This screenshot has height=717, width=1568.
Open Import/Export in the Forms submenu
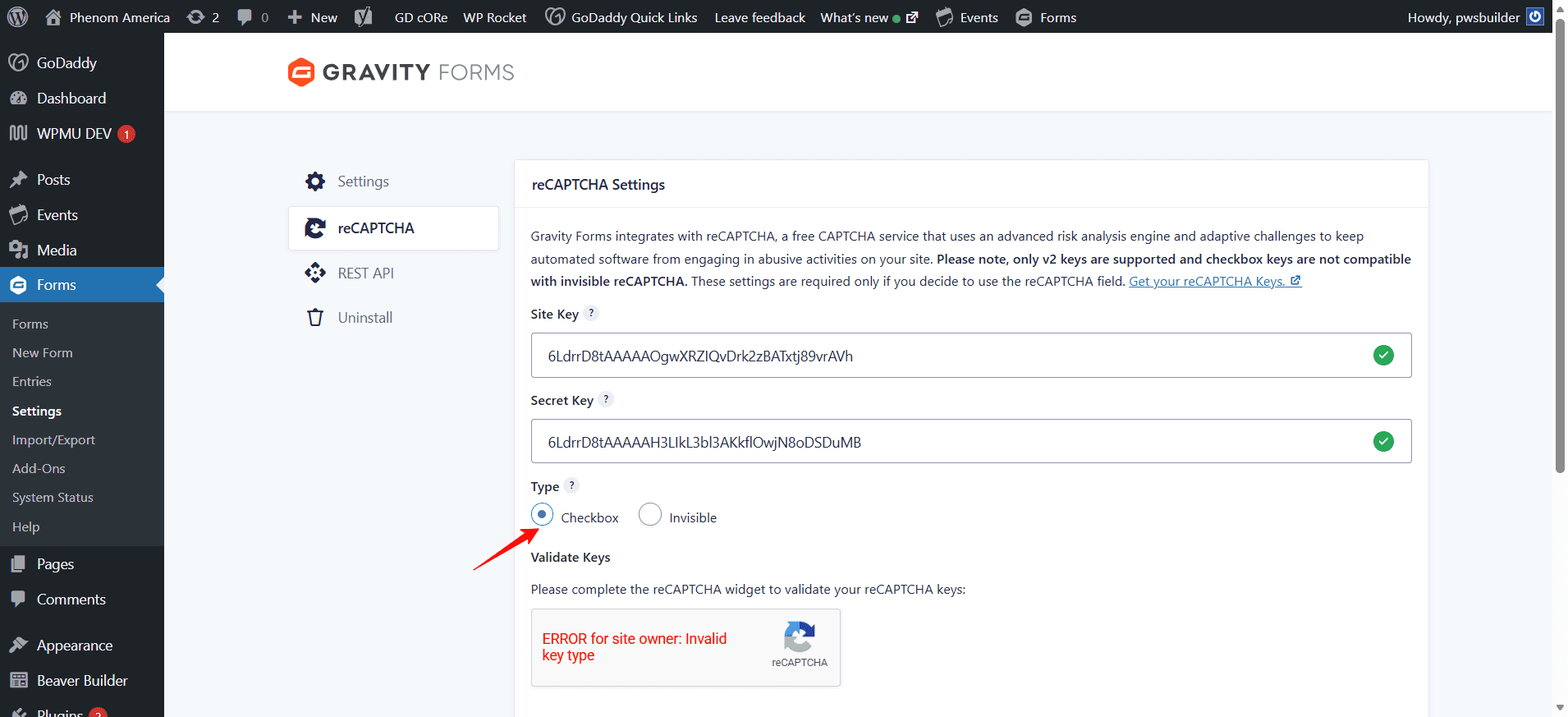[x=53, y=440]
